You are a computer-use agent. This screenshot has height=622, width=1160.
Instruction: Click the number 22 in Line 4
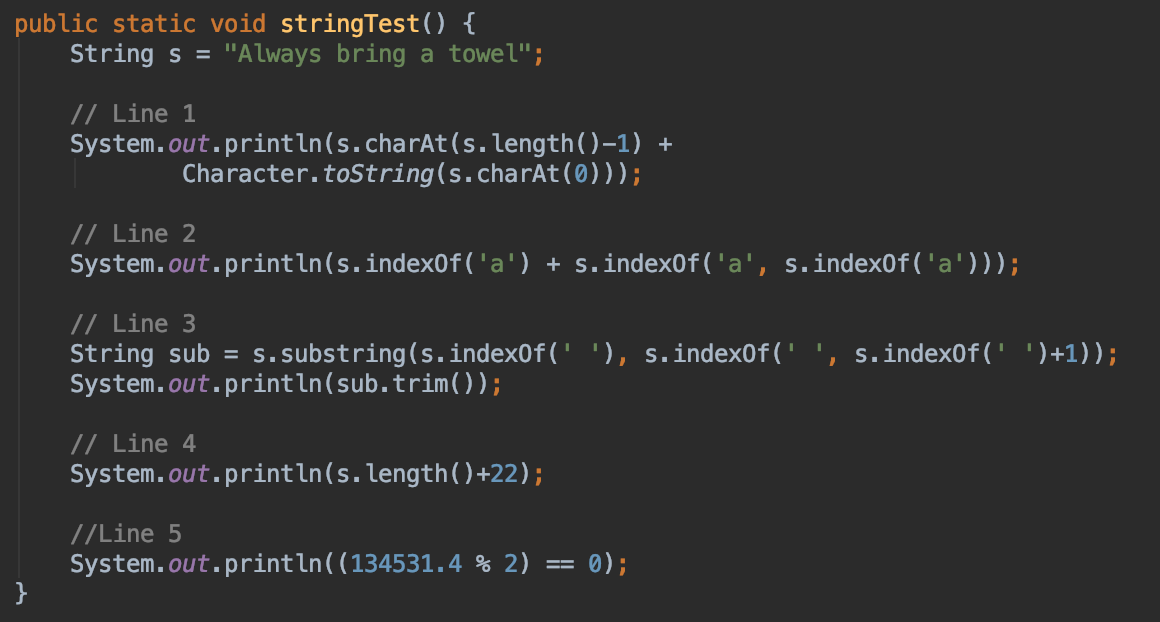click(x=504, y=474)
